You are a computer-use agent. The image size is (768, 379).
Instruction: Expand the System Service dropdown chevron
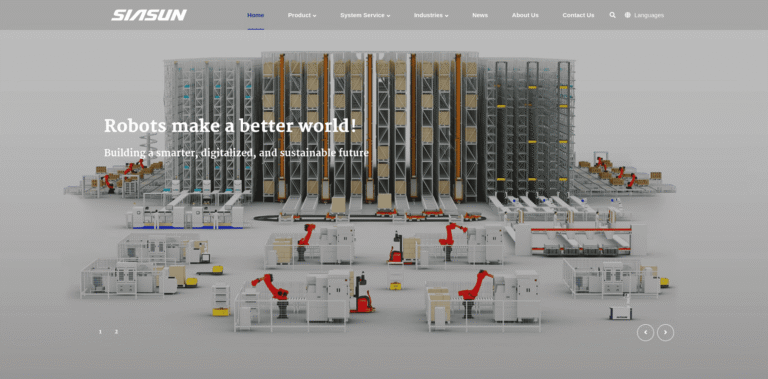click(388, 16)
